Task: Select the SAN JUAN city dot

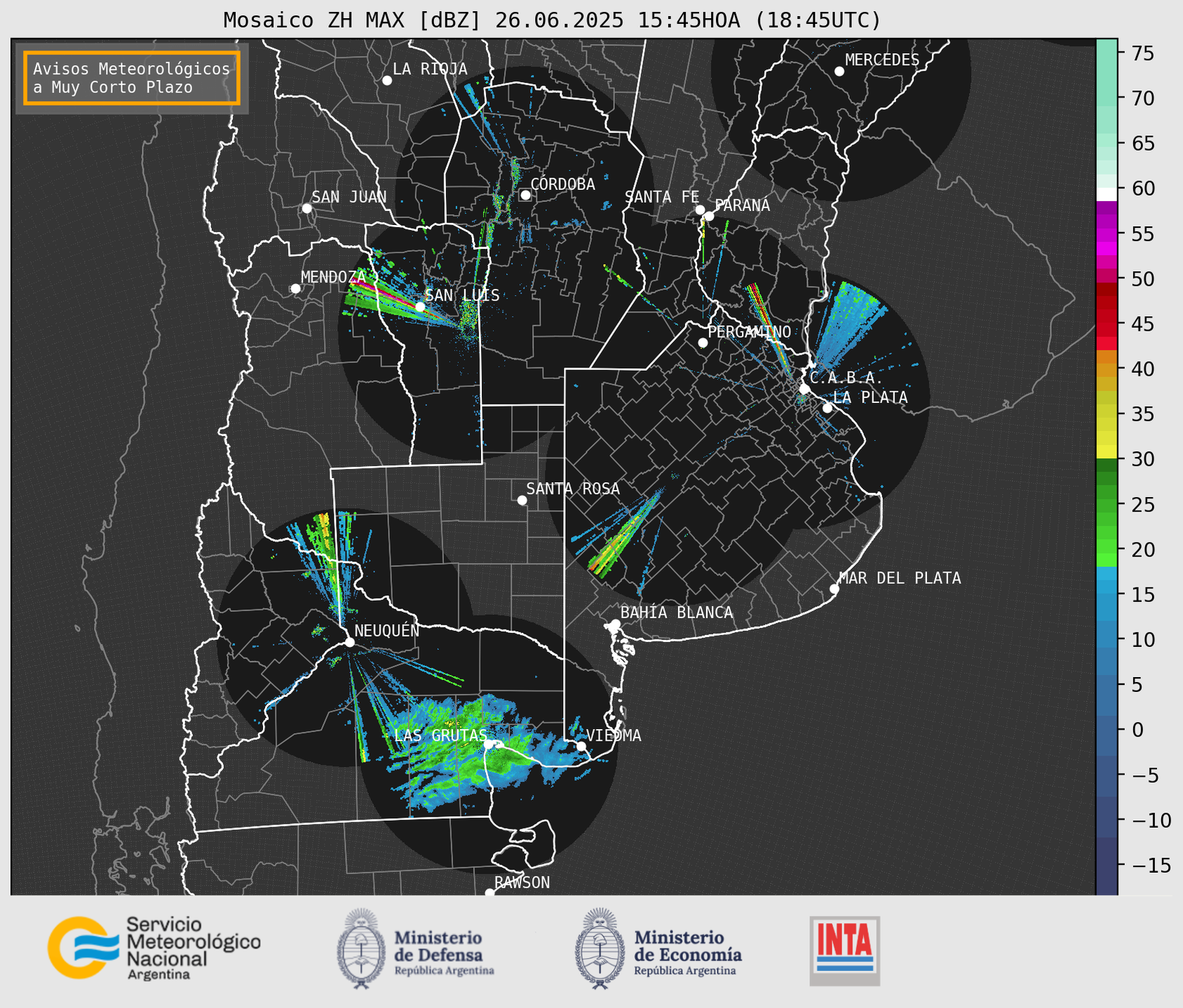Action: (306, 208)
